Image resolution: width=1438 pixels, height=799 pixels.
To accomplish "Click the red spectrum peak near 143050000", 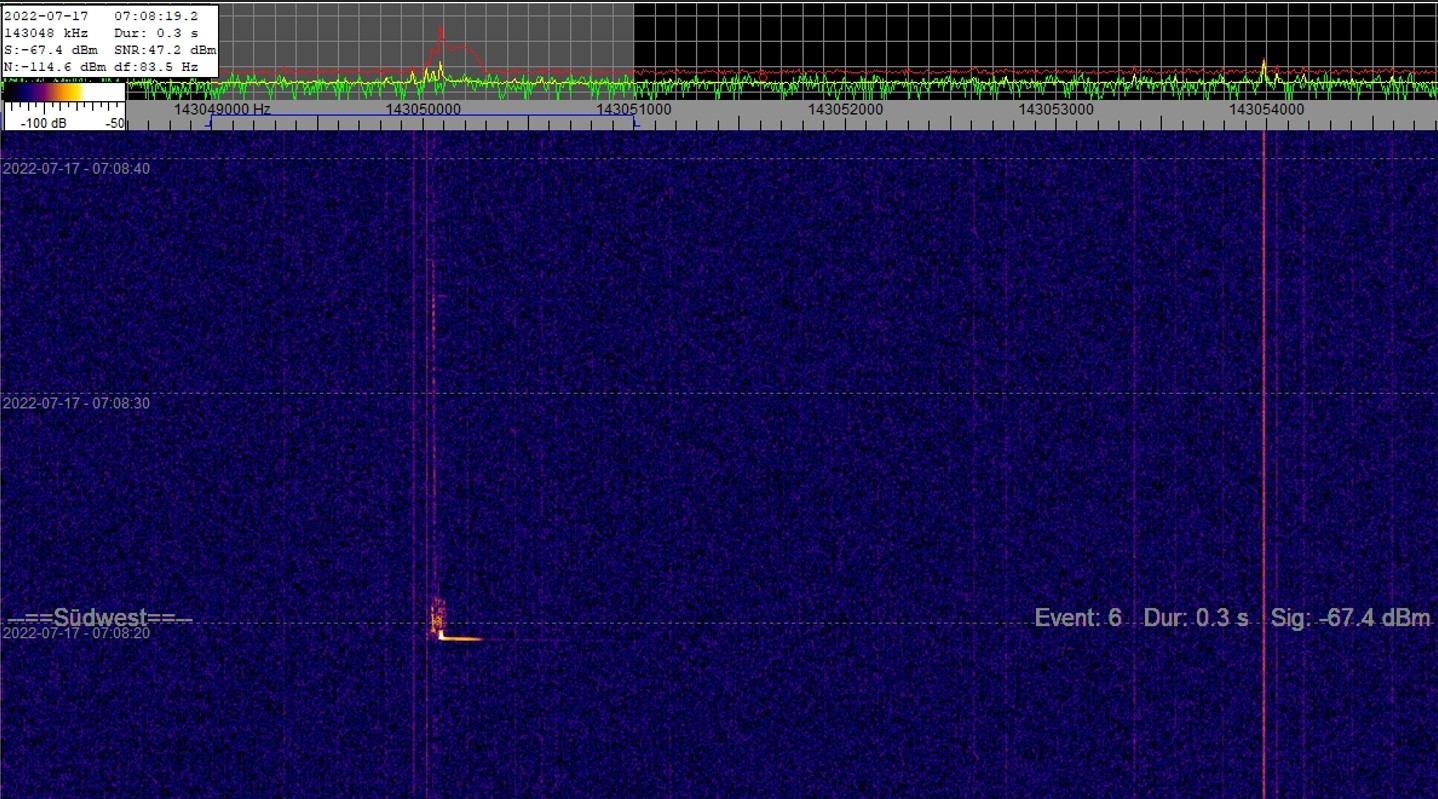I will point(442,36).
